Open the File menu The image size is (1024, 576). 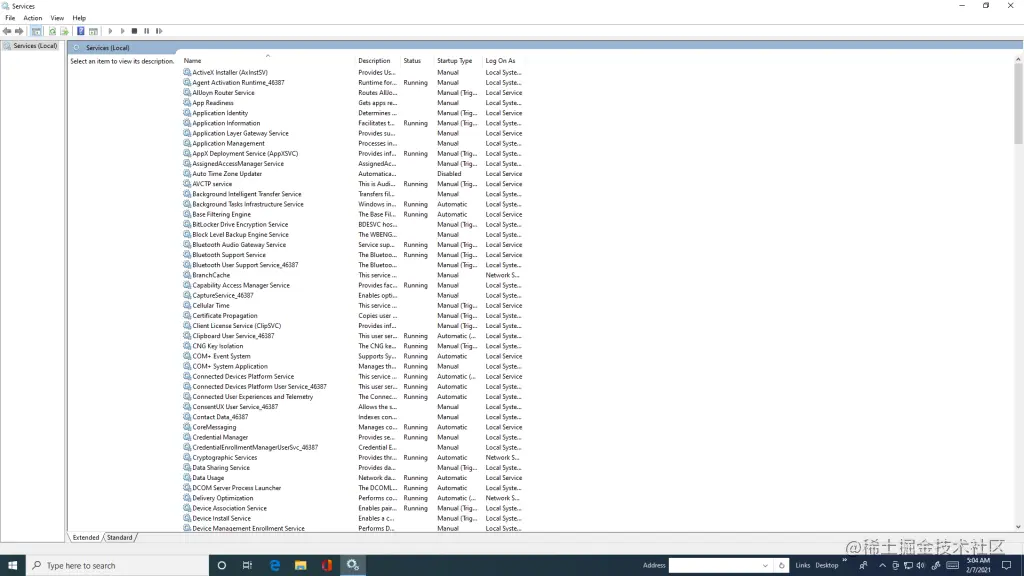(10, 18)
